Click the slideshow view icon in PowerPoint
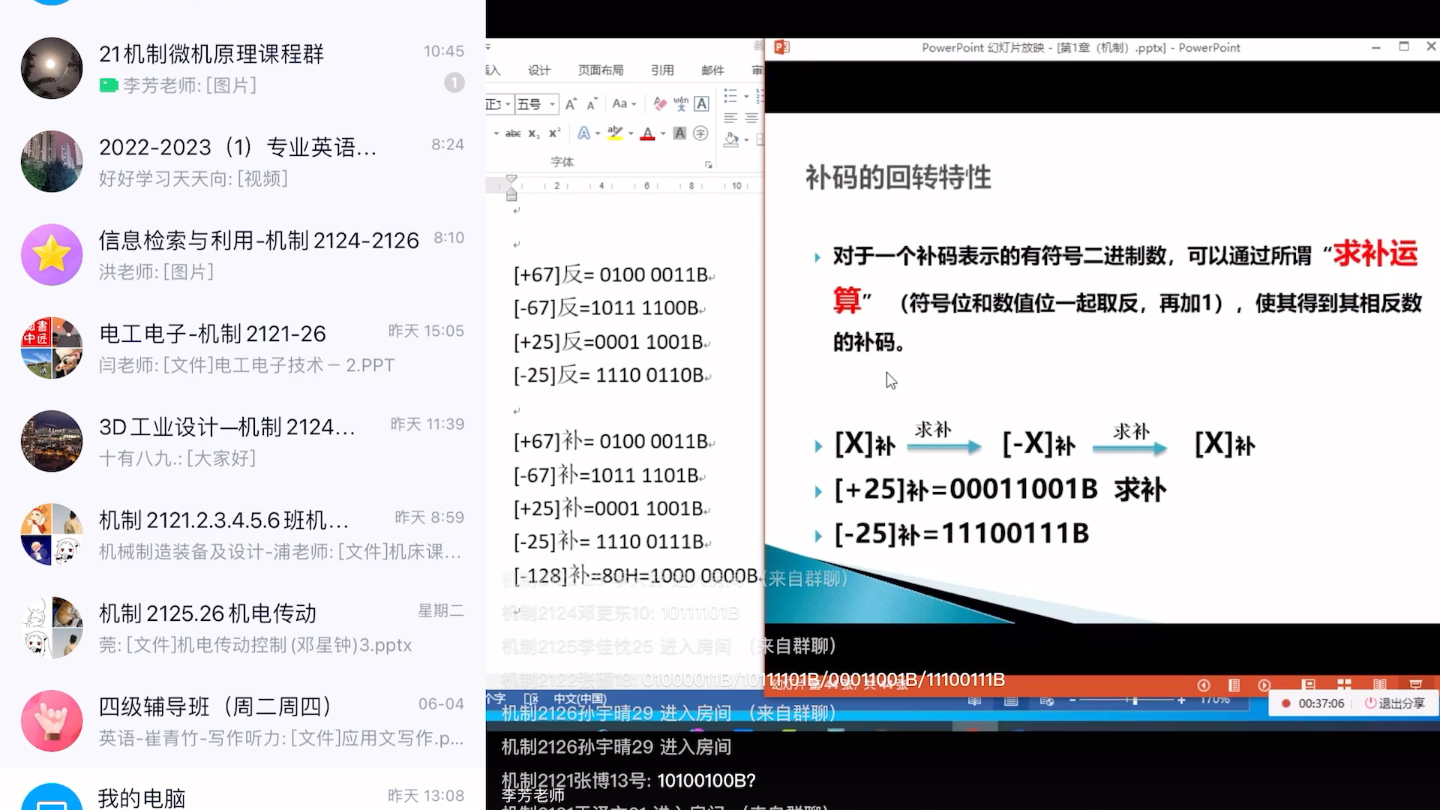The height and width of the screenshot is (810, 1440). pos(1415,684)
